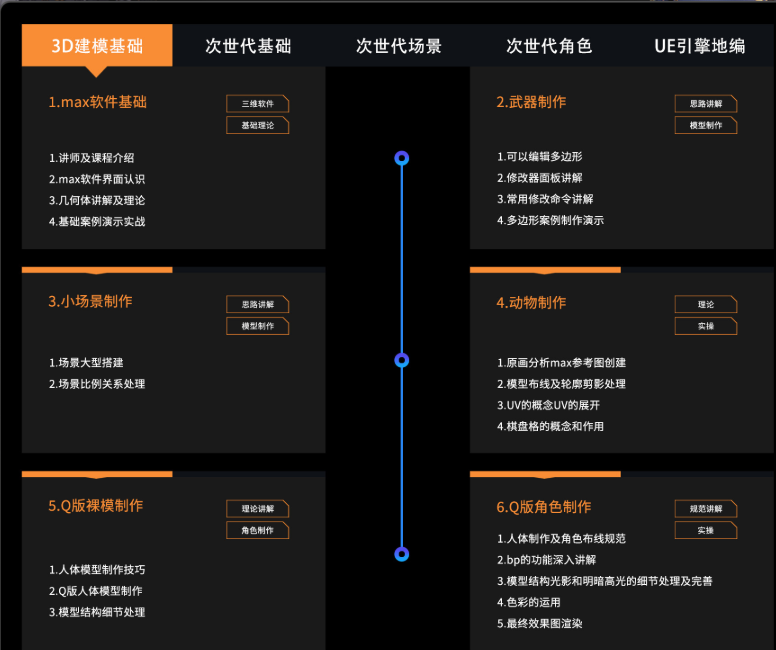
Task: Click the 三维软件 tag button
Action: pyautogui.click(x=257, y=103)
